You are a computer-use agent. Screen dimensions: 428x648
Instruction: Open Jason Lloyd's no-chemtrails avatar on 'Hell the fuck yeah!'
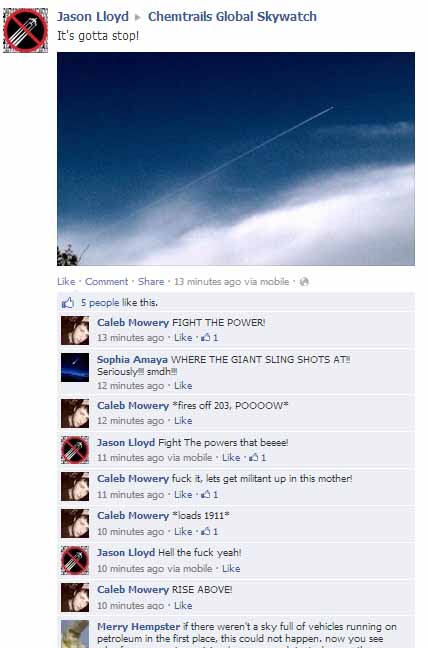point(75,560)
